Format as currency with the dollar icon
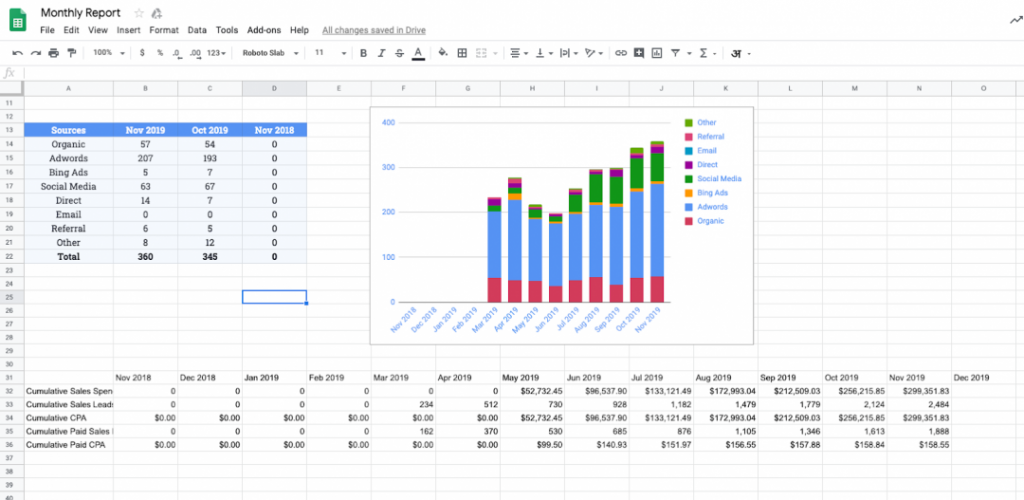This screenshot has height=500, width=1024. (142, 53)
